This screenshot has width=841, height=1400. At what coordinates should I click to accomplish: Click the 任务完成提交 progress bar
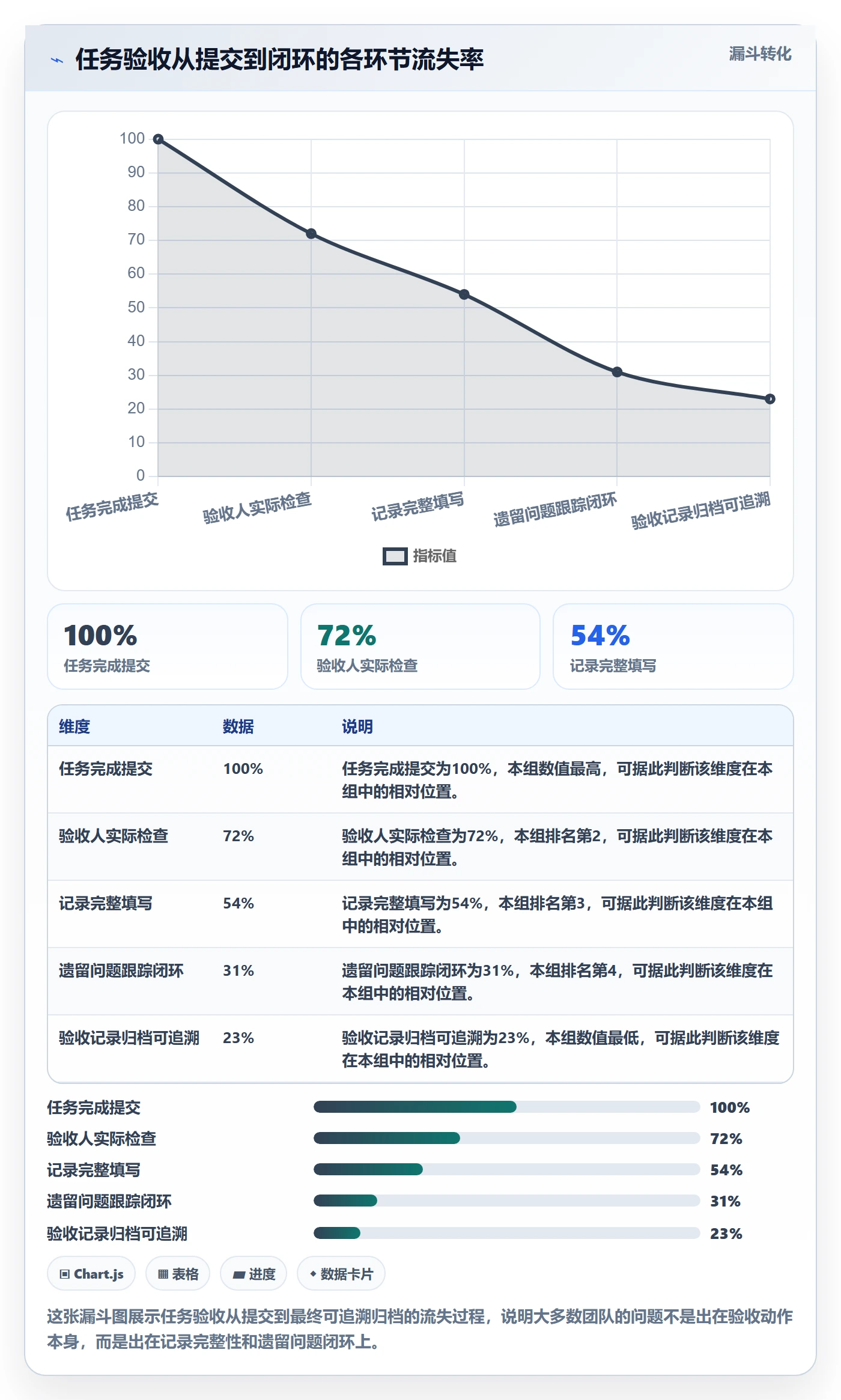click(x=507, y=1107)
